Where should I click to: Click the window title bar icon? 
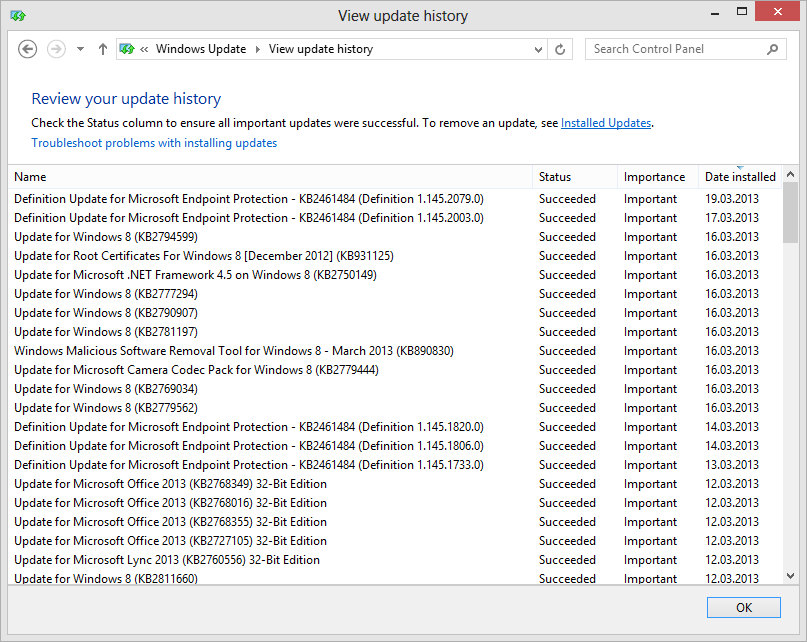tap(18, 16)
